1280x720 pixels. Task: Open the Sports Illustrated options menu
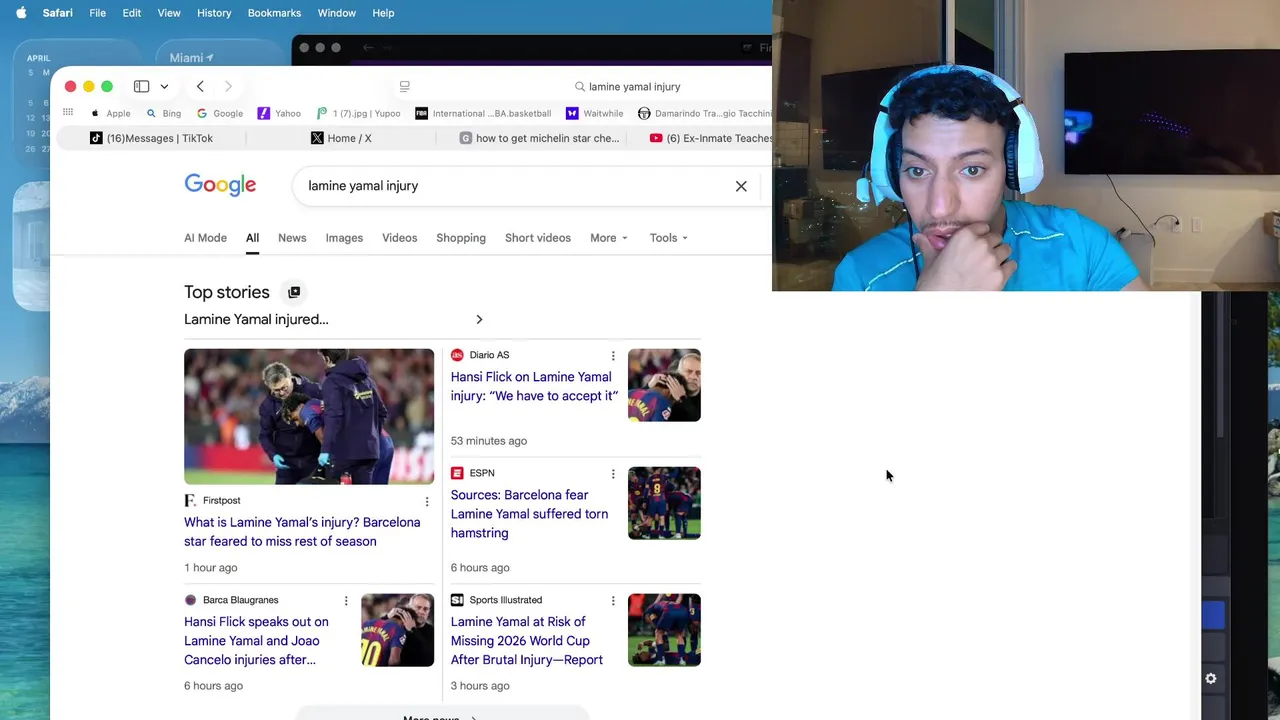pyautogui.click(x=613, y=601)
